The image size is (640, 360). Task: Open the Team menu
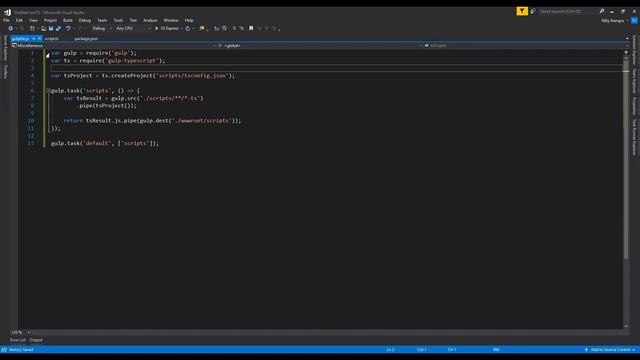point(102,20)
